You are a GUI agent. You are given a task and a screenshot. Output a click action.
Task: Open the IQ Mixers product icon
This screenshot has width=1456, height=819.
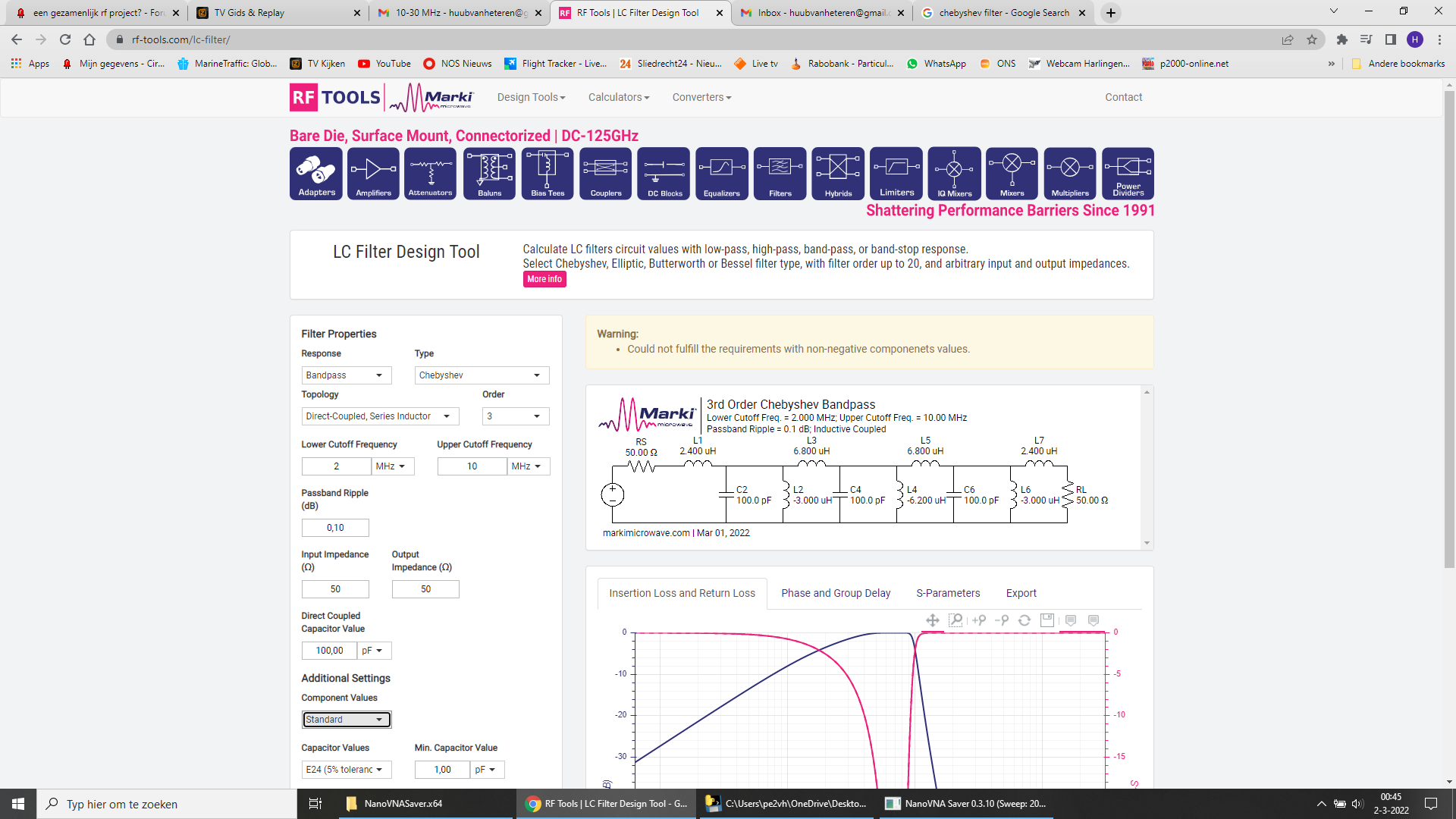(954, 174)
